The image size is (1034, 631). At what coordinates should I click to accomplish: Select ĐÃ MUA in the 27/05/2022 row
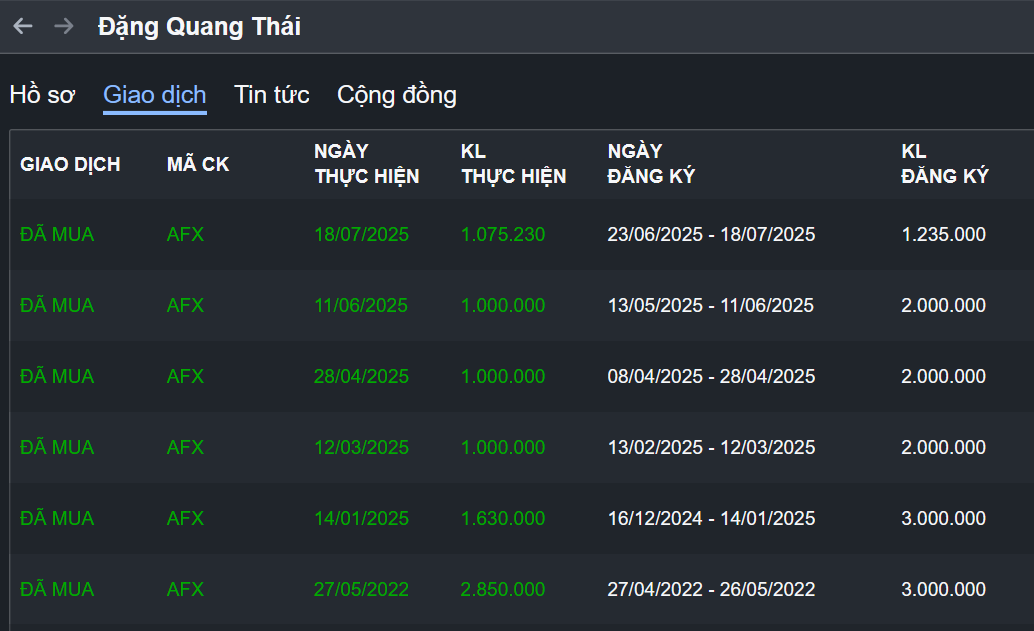point(57,589)
